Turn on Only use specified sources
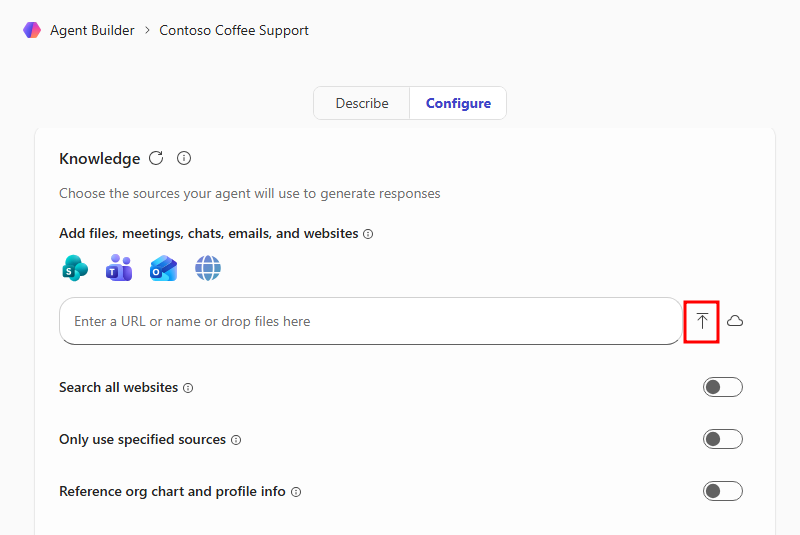Viewport: 800px width, 535px height. pyautogui.click(x=722, y=439)
